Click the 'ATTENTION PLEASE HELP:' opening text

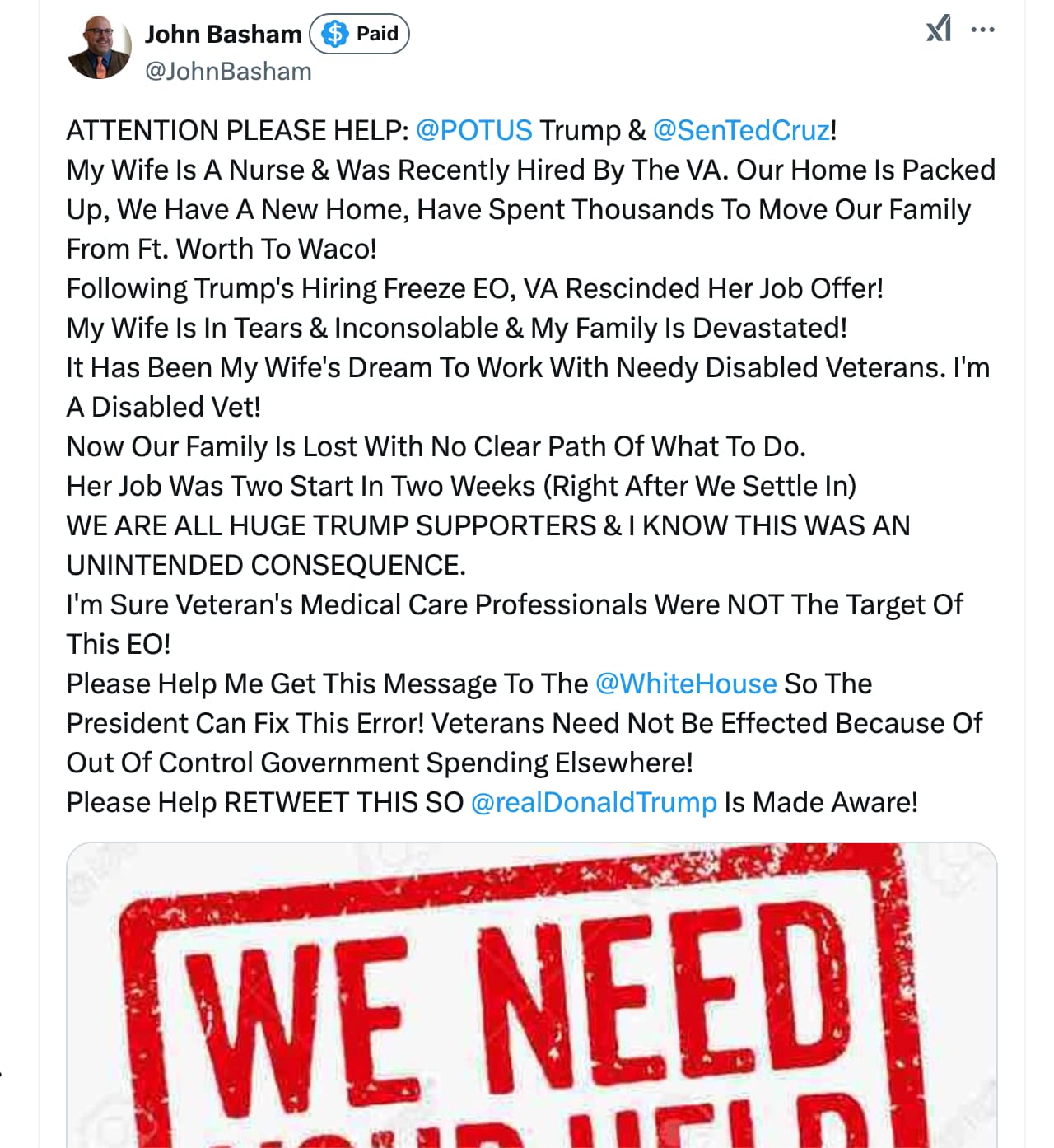[237, 130]
